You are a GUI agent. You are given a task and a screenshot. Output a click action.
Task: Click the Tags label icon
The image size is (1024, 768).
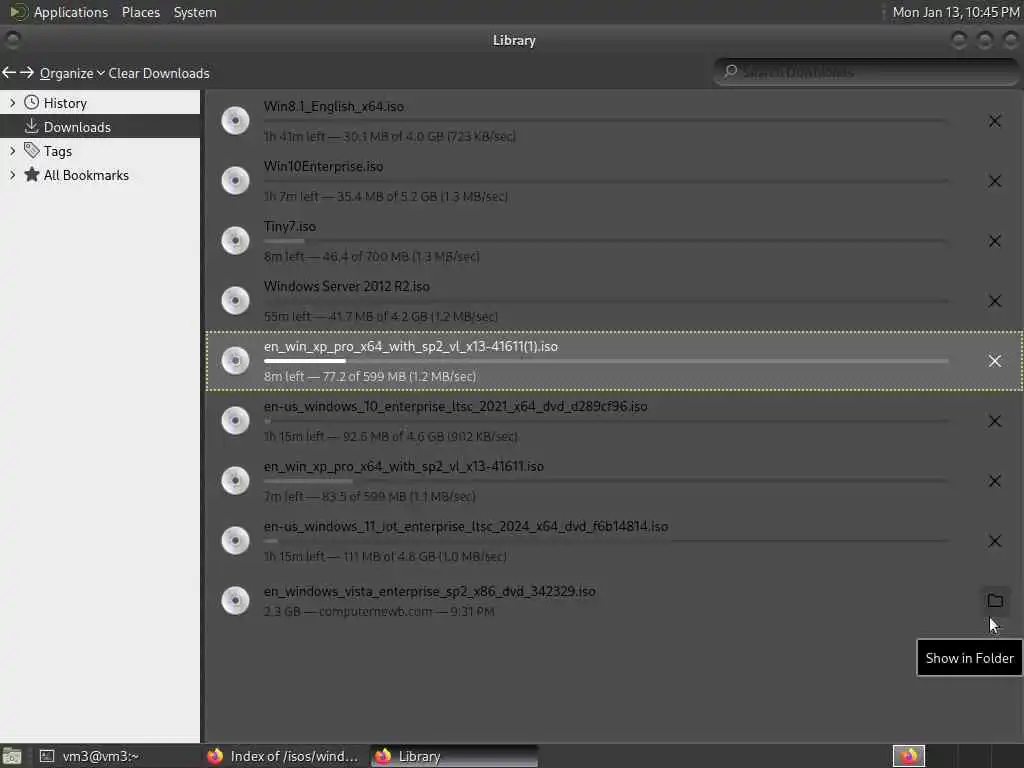[31, 150]
